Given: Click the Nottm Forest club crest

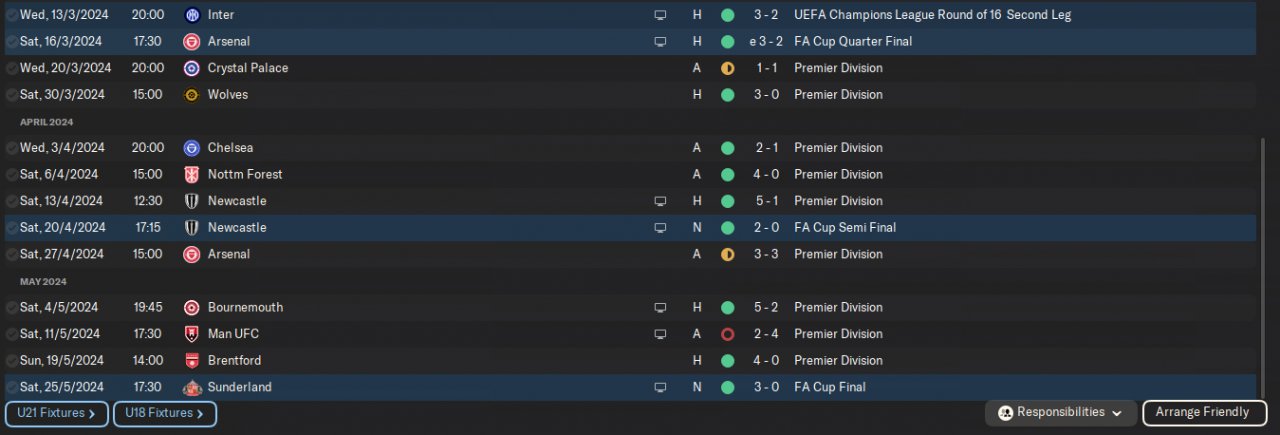Looking at the screenshot, I should click(192, 174).
